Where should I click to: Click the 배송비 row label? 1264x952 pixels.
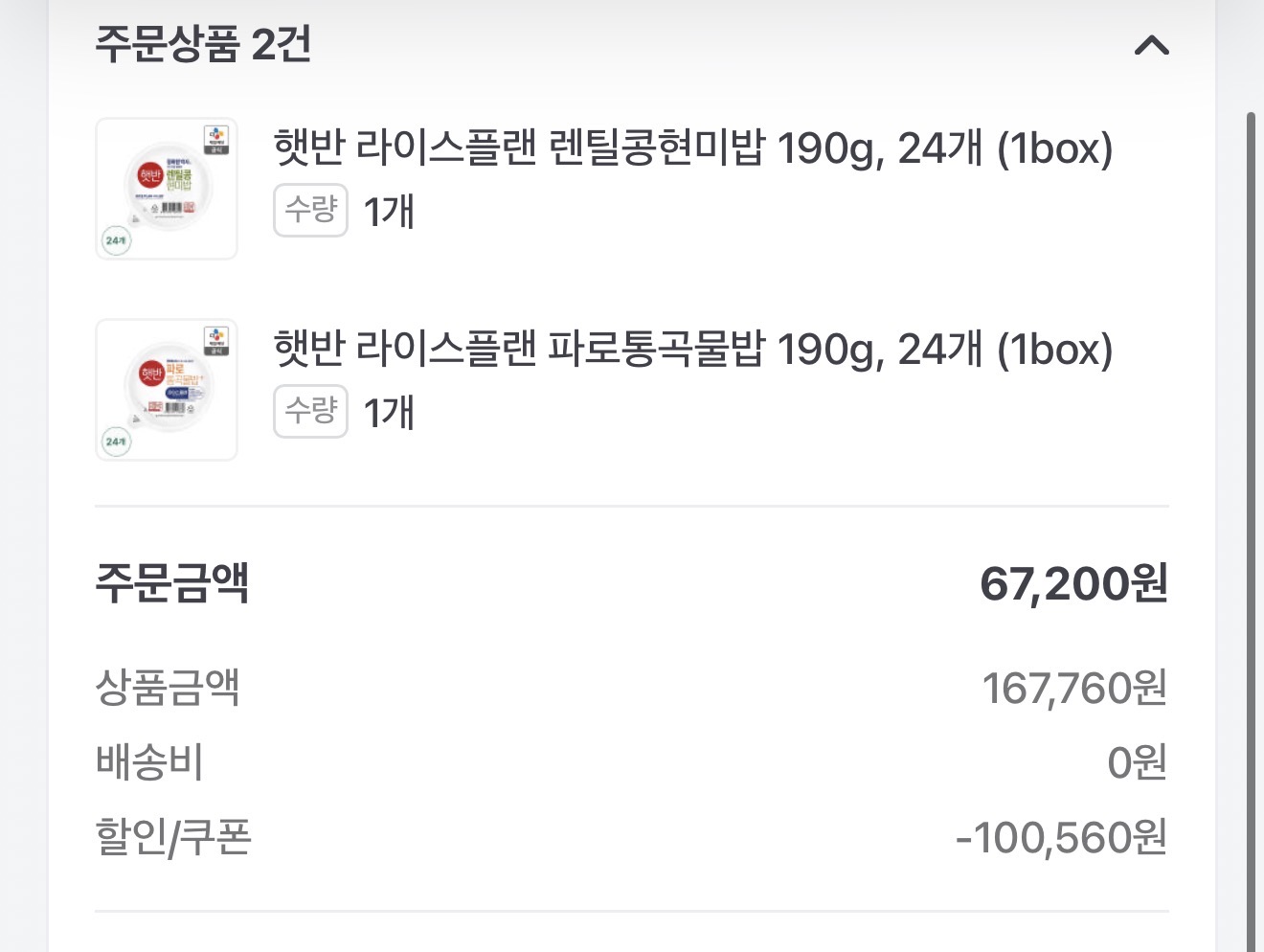(149, 762)
